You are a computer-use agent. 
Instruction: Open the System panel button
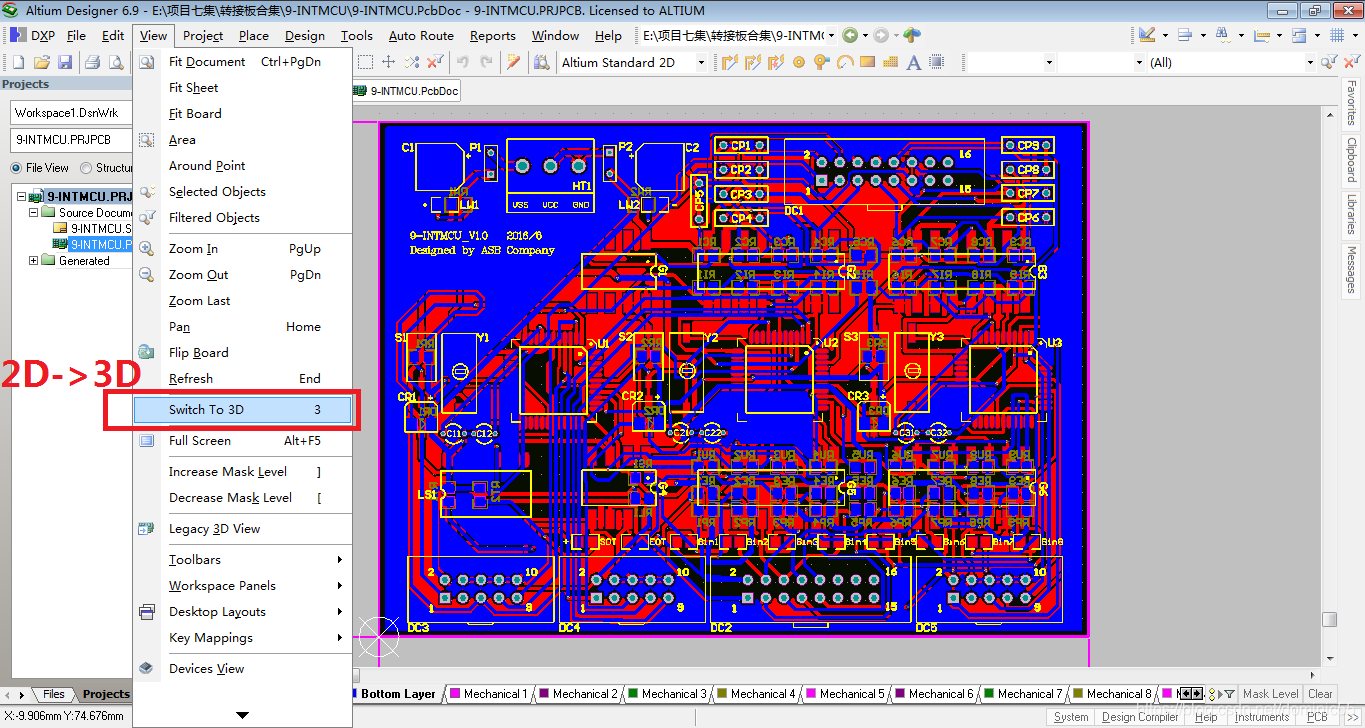point(1071,717)
